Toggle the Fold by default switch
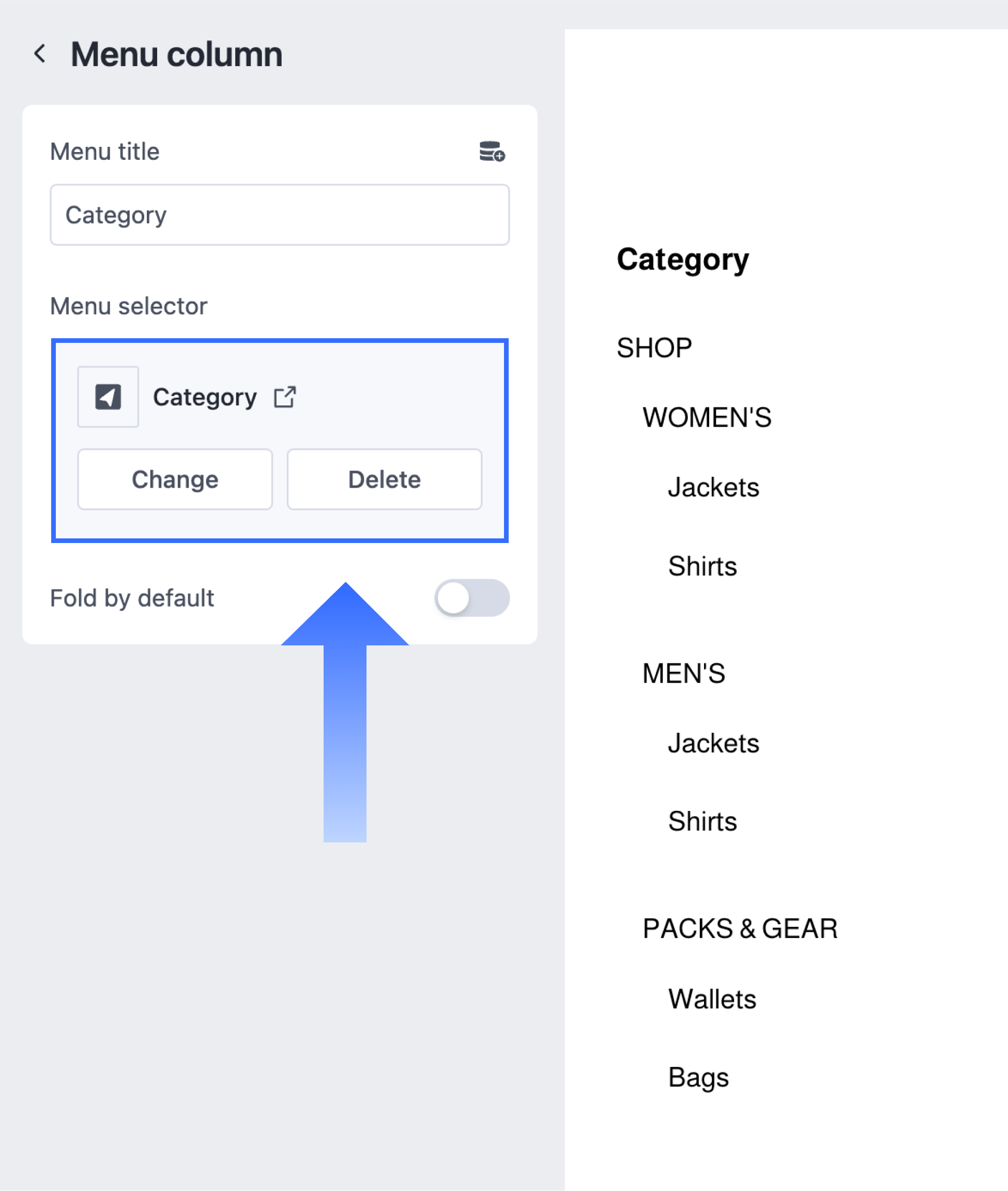Viewport: 1008px width, 1191px height. click(x=471, y=598)
